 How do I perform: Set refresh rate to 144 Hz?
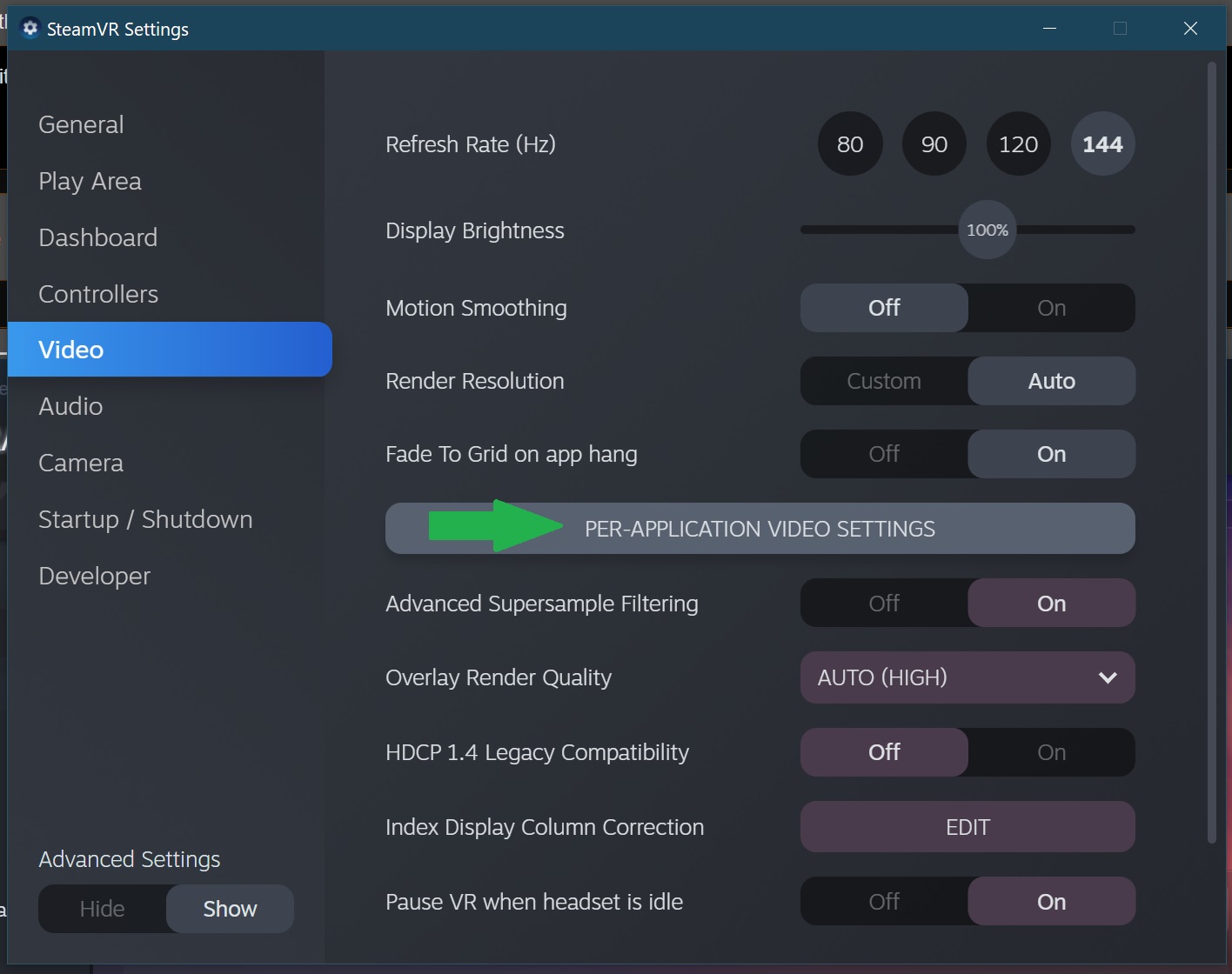[x=1102, y=144]
